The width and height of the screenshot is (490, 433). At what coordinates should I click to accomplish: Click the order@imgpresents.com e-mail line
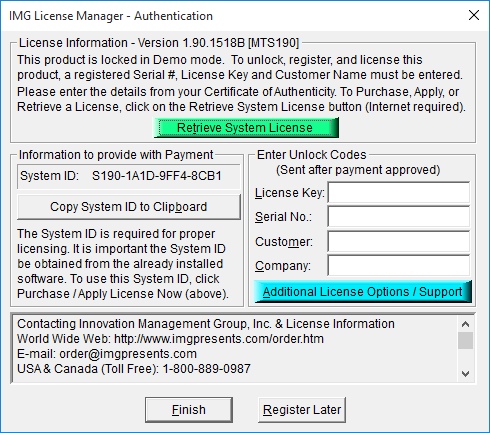tap(107, 354)
